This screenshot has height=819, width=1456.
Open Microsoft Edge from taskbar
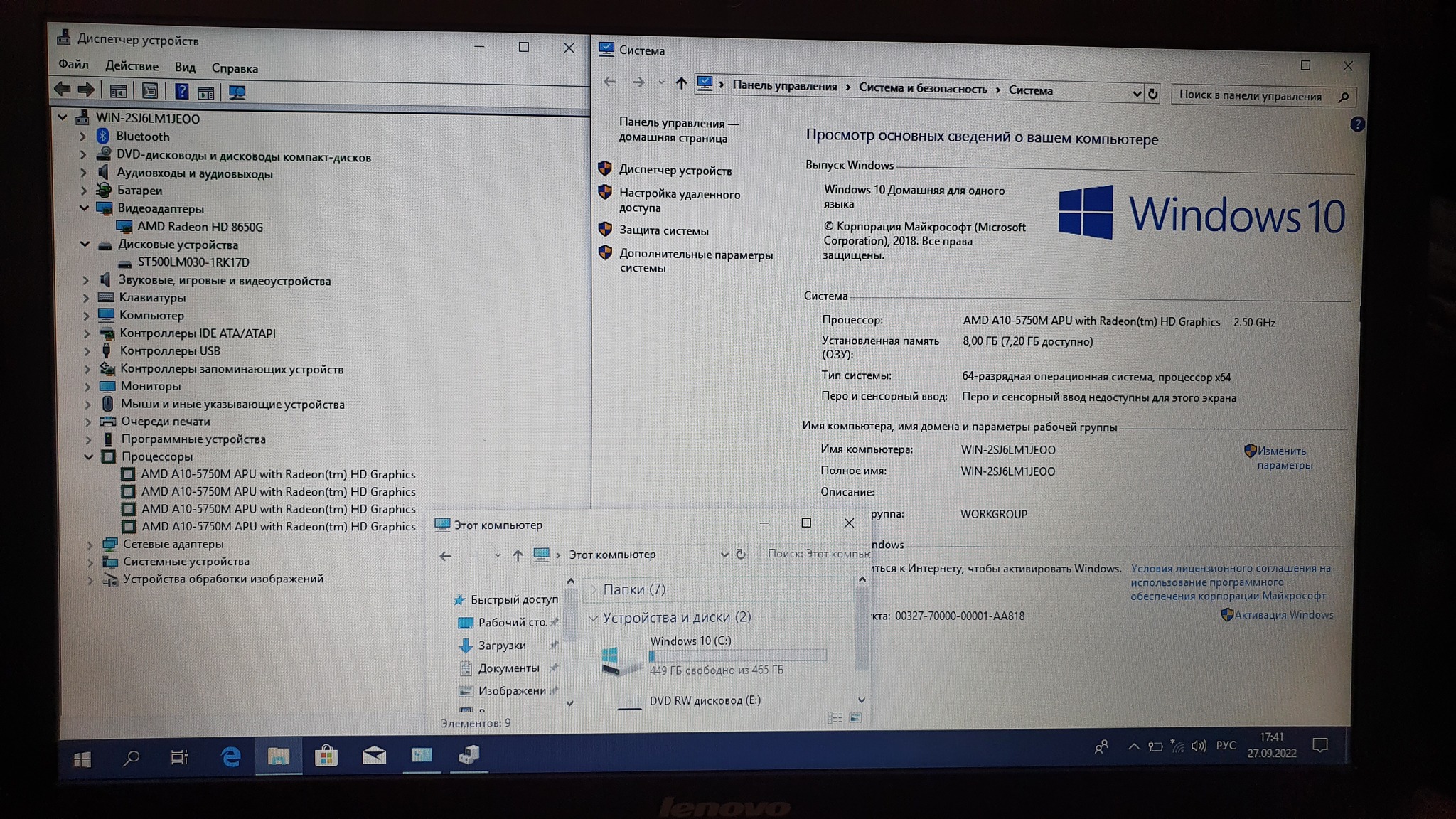[x=230, y=756]
